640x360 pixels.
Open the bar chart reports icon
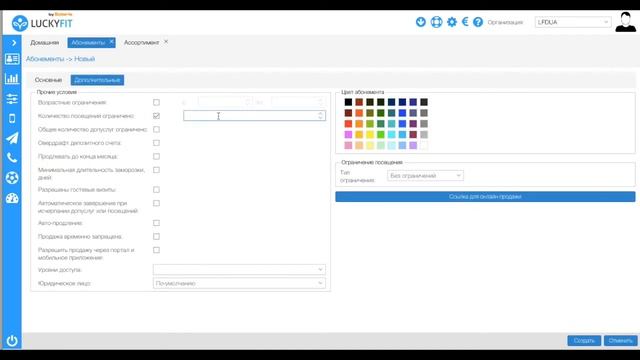[x=12, y=79]
